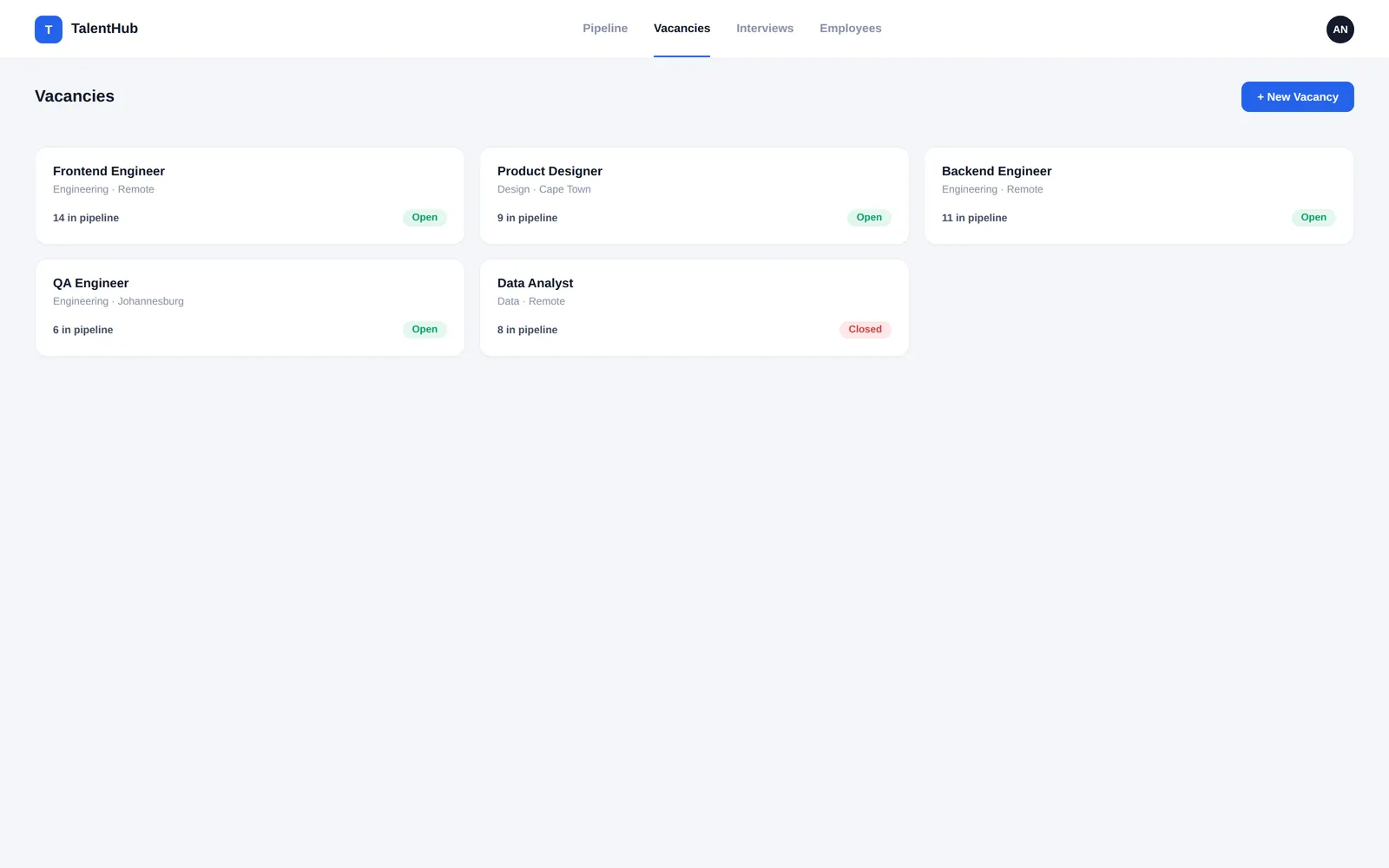Click Open badge on Backend Engineer
The image size is (1389, 868).
(1313, 218)
